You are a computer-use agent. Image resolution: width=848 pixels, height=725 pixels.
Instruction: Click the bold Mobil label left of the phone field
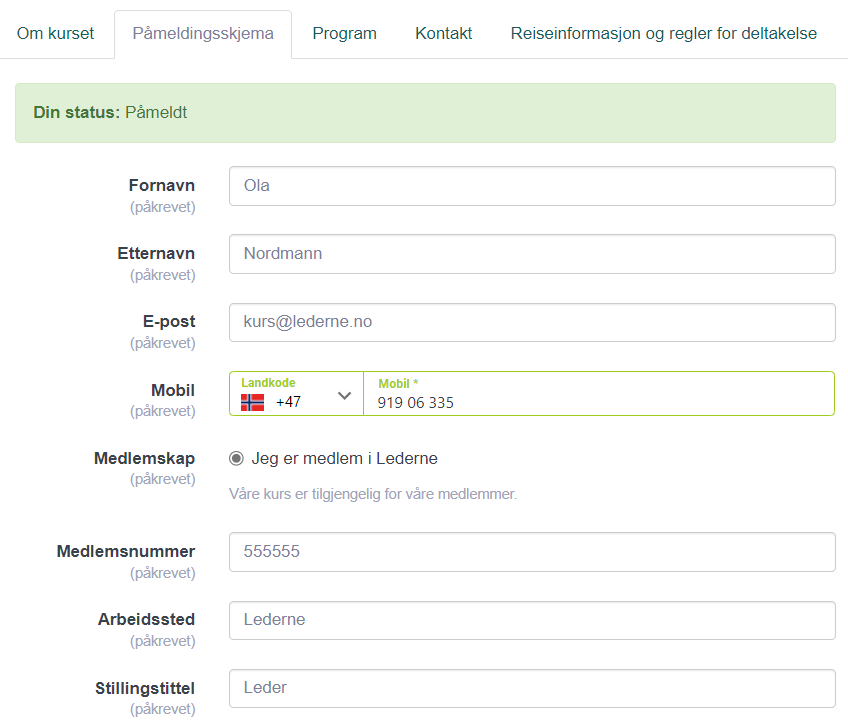coord(173,390)
